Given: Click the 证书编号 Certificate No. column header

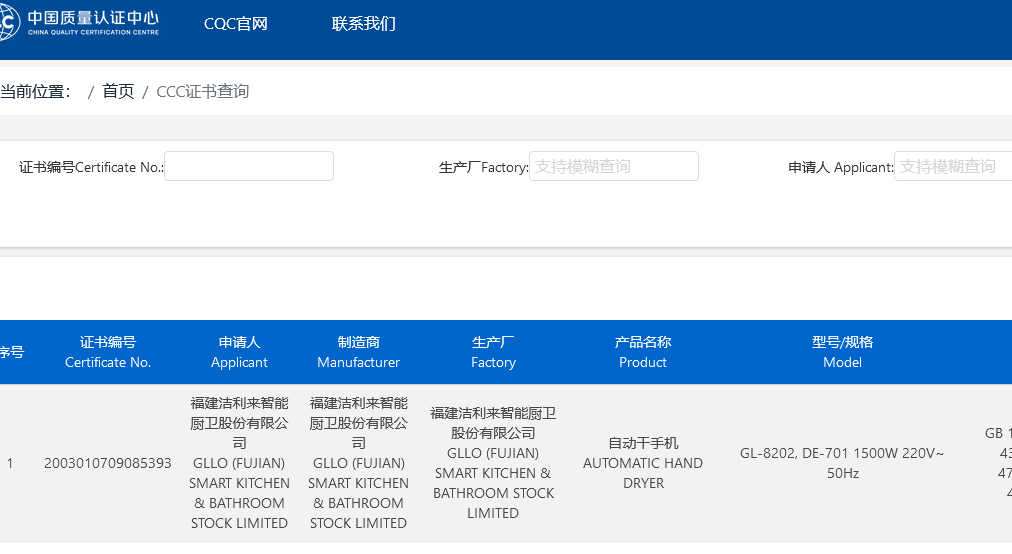Looking at the screenshot, I should click(x=108, y=352).
